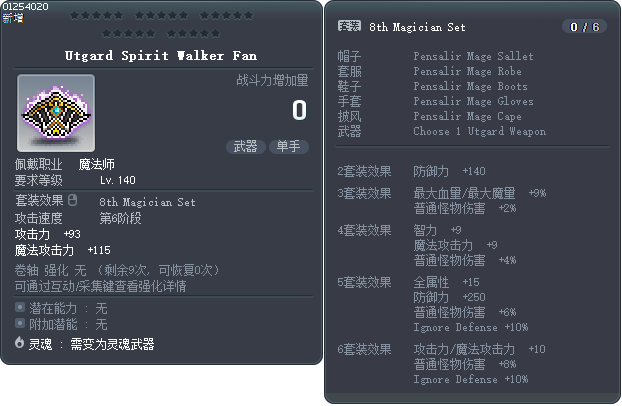Screen dimensions: 622x406
Task: Click the 8th Magician Set header title
Action: tap(417, 27)
